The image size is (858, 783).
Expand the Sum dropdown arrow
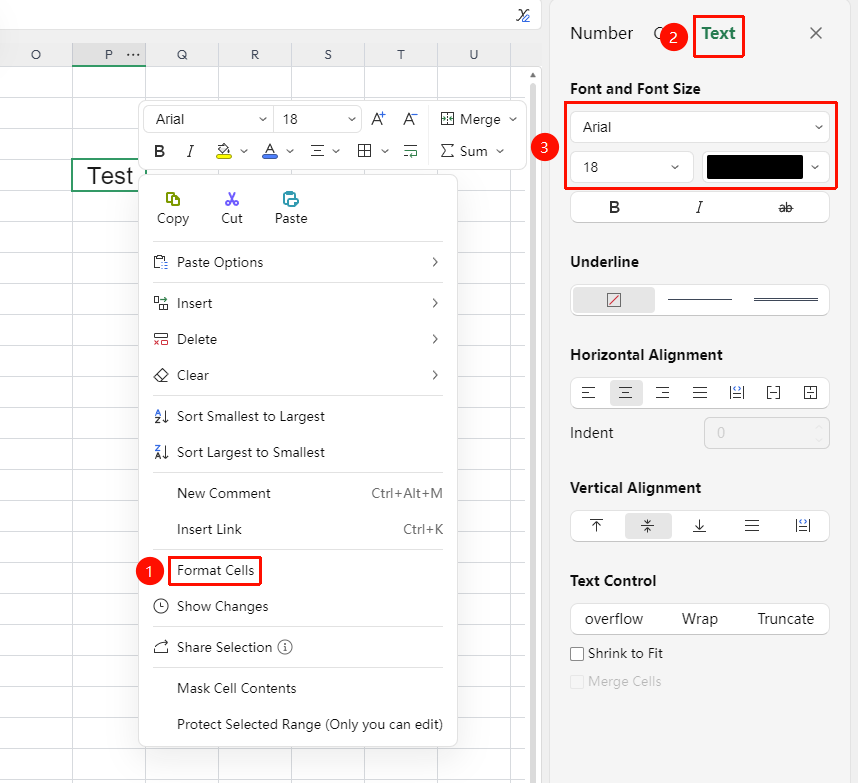pyautogui.click(x=500, y=151)
